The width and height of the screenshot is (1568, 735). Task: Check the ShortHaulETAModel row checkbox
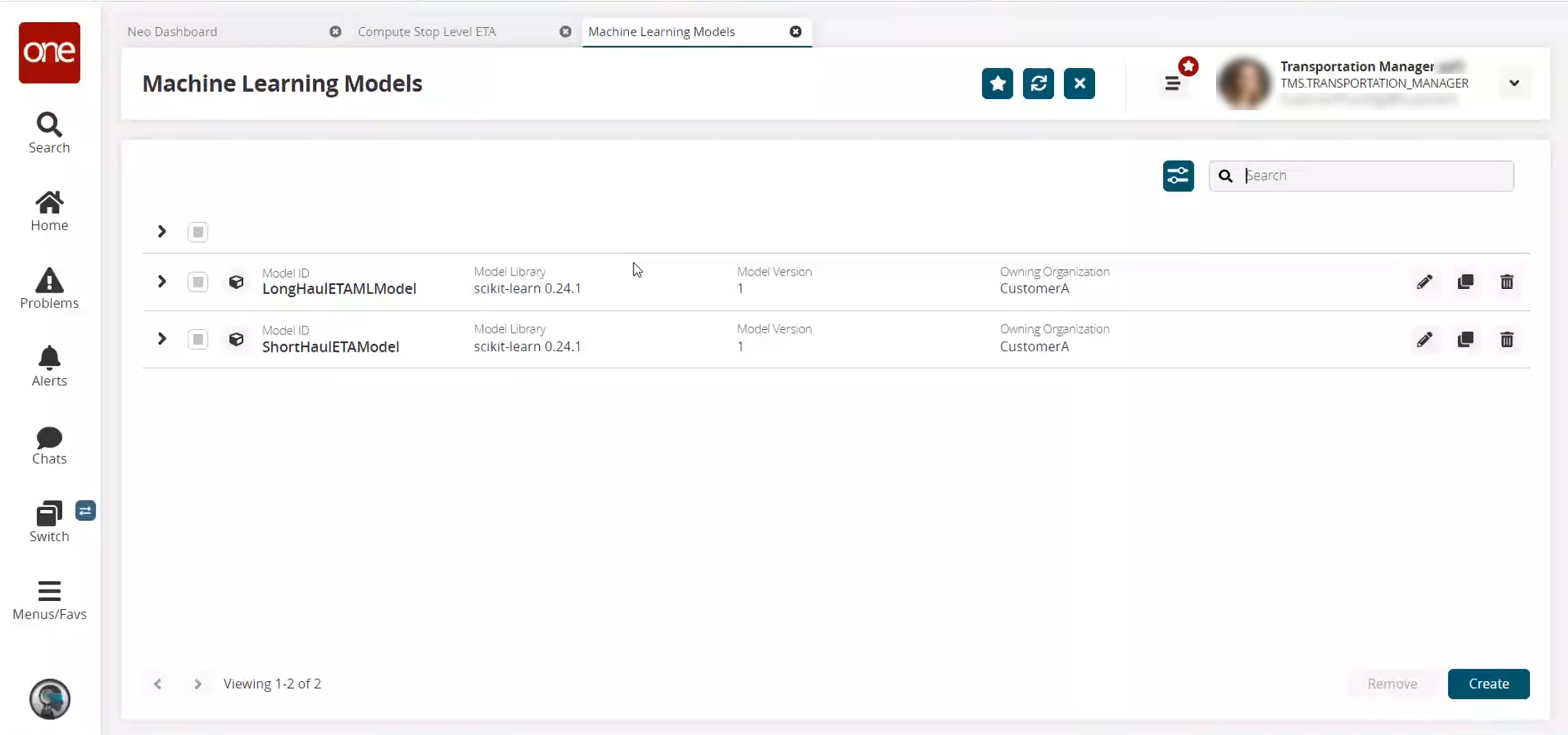198,339
